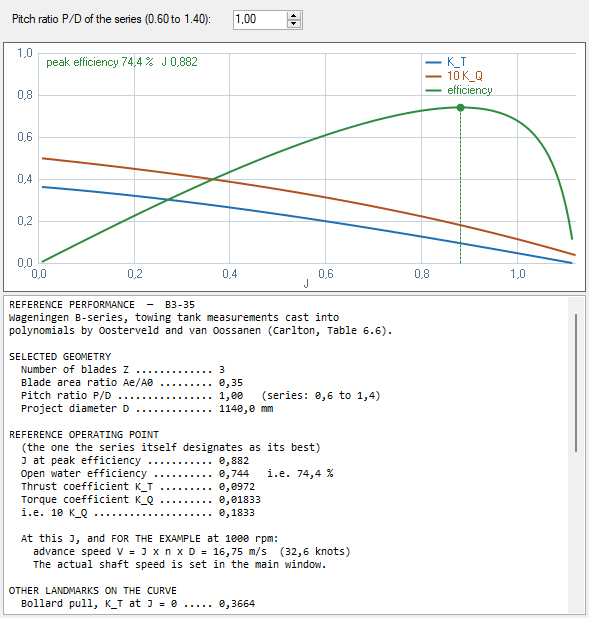The width and height of the screenshot is (589, 618).
Task: Click the 'Number of blades Z' line
Action: (123, 370)
